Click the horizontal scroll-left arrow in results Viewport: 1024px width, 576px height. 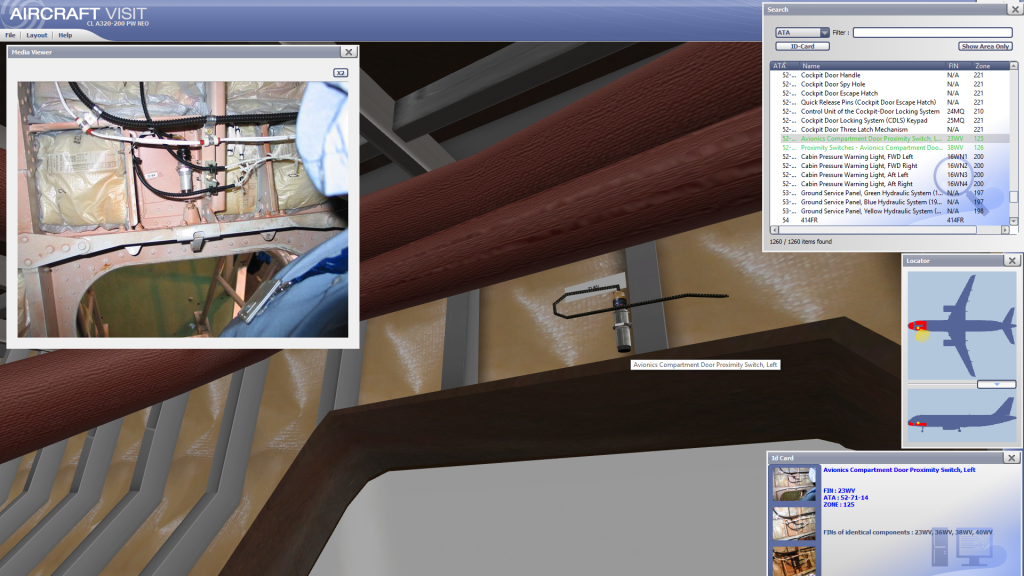pyautogui.click(x=775, y=230)
